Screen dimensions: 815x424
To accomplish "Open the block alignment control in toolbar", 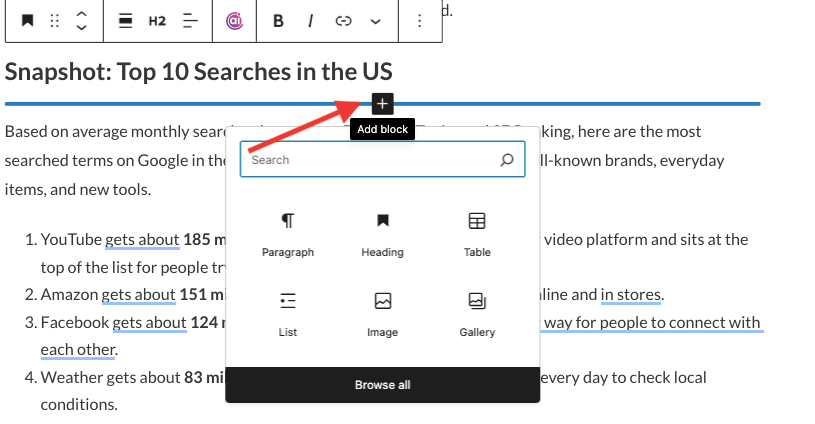I will pyautogui.click(x=125, y=21).
